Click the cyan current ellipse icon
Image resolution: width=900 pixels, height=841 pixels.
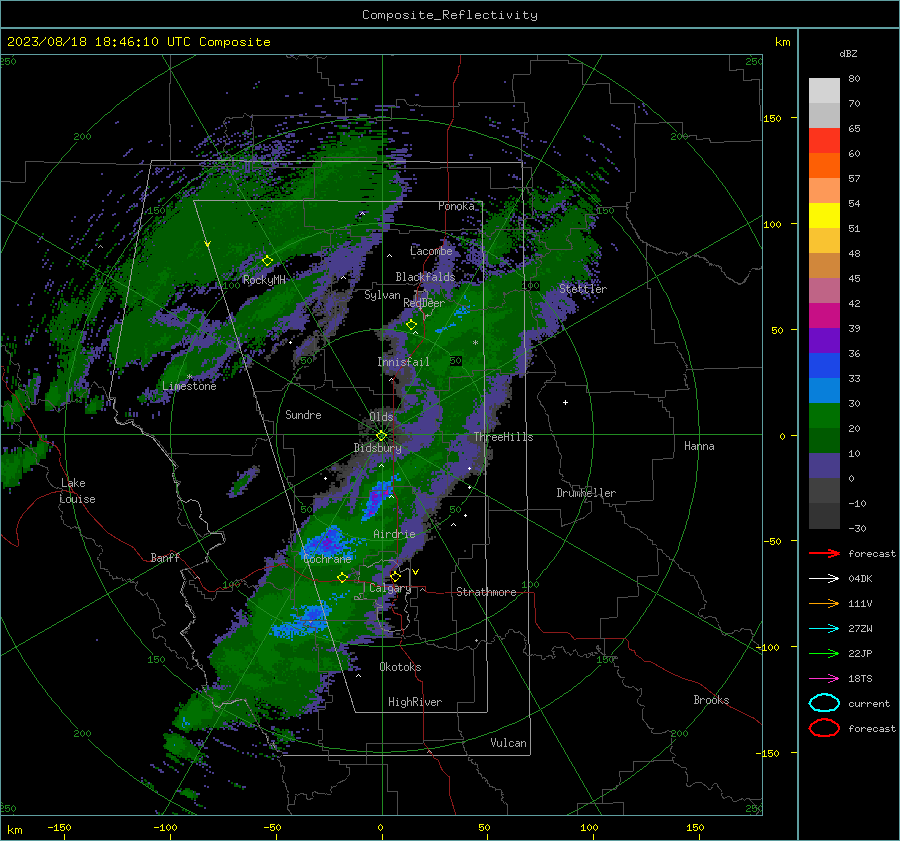click(x=824, y=703)
